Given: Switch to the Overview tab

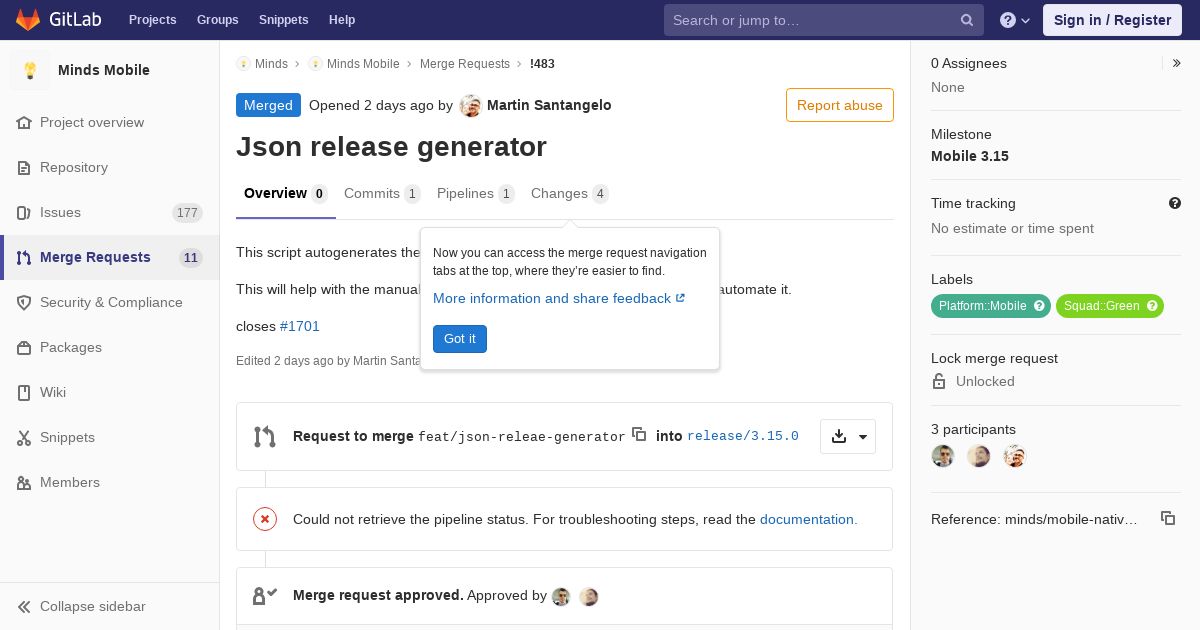Looking at the screenshot, I should [286, 194].
